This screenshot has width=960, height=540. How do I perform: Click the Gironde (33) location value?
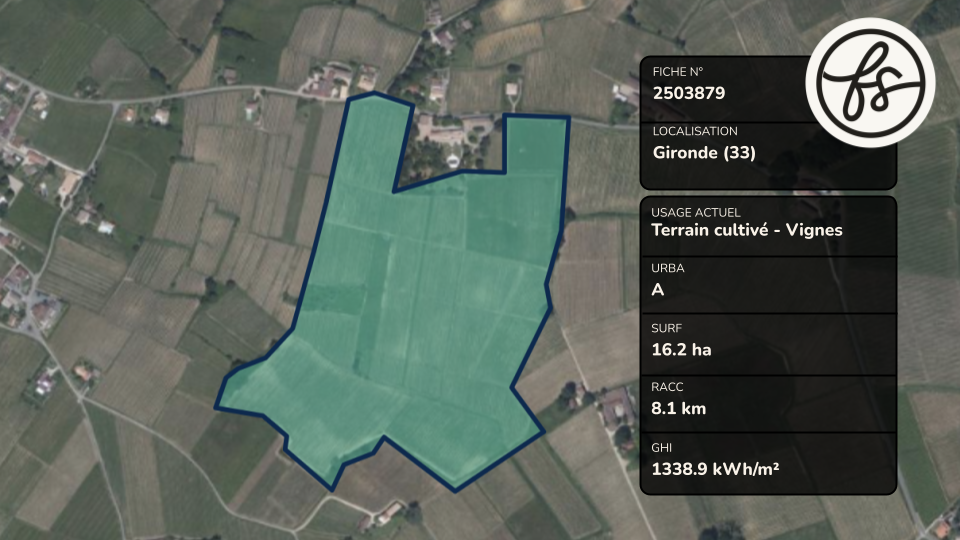click(x=704, y=152)
